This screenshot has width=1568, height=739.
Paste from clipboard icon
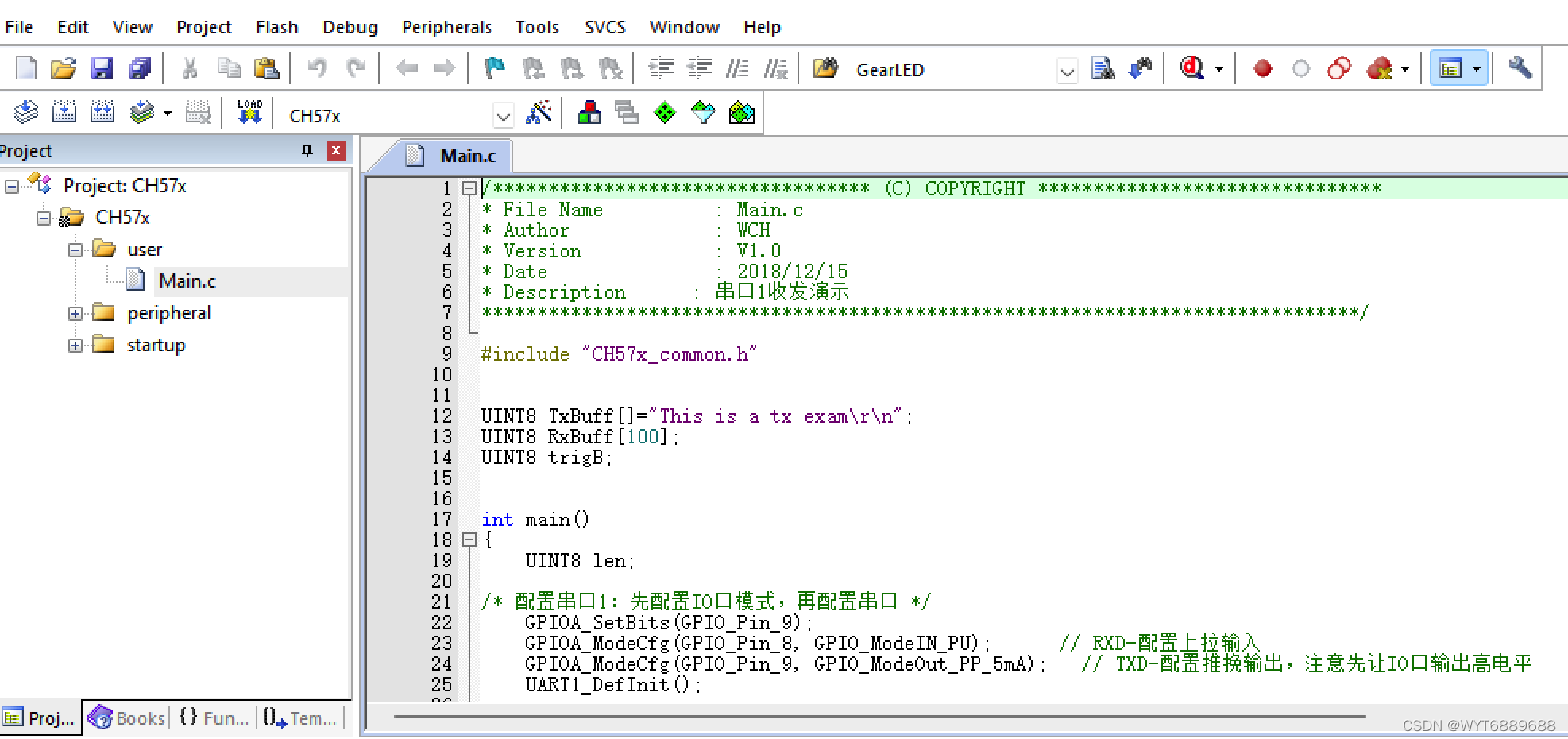click(x=266, y=68)
